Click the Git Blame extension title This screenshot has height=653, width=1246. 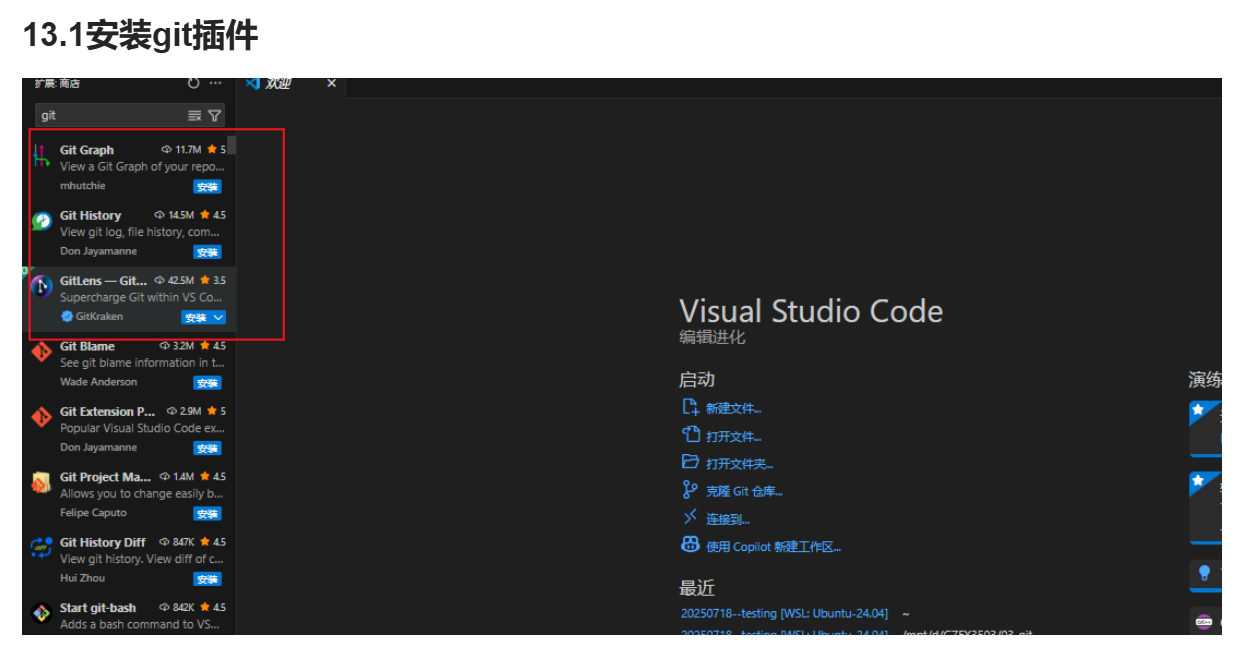click(x=87, y=346)
